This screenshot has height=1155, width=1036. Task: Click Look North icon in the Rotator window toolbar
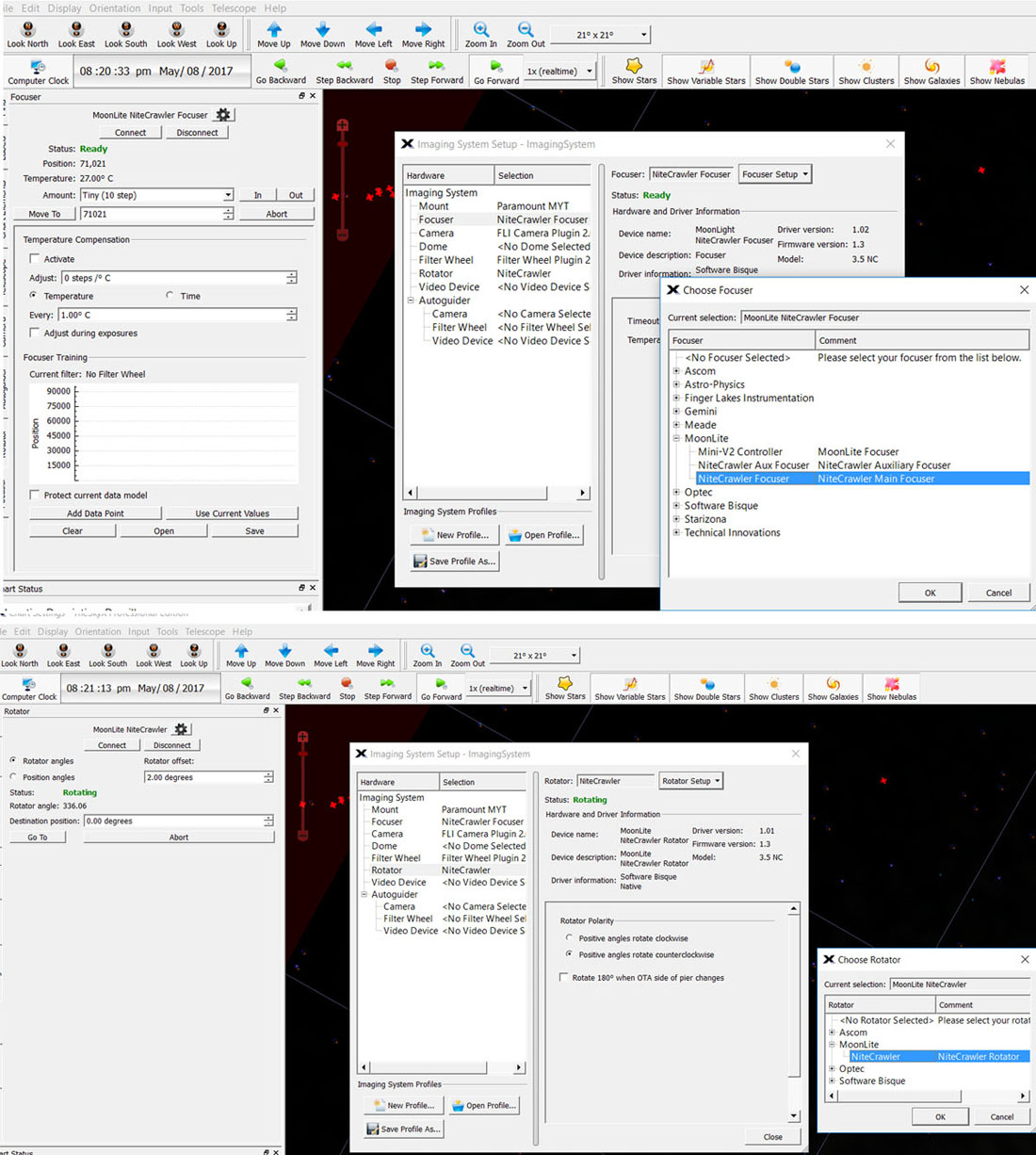20,651
